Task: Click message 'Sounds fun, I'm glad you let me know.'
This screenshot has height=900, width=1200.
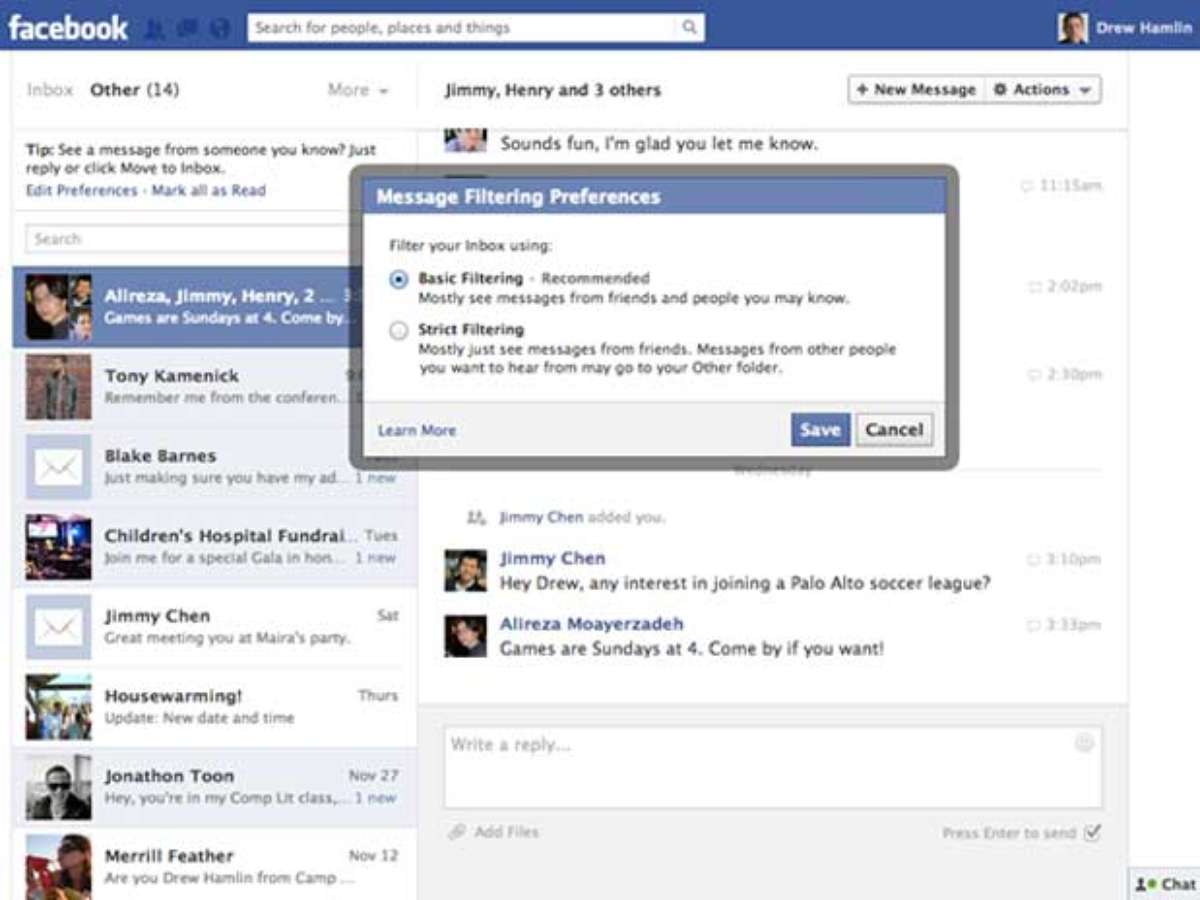Action: click(x=659, y=143)
